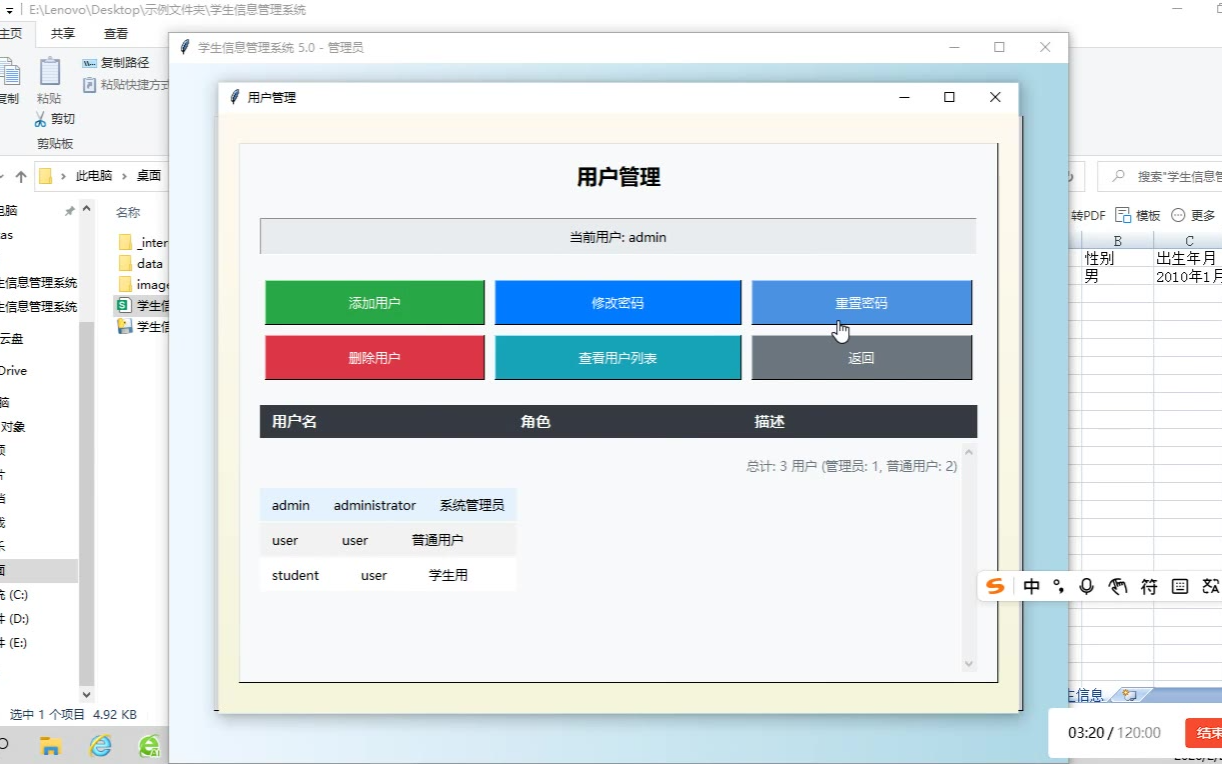Viewport: 1222px width, 764px height.
Task: Click the 角色 column header
Action: click(x=535, y=422)
